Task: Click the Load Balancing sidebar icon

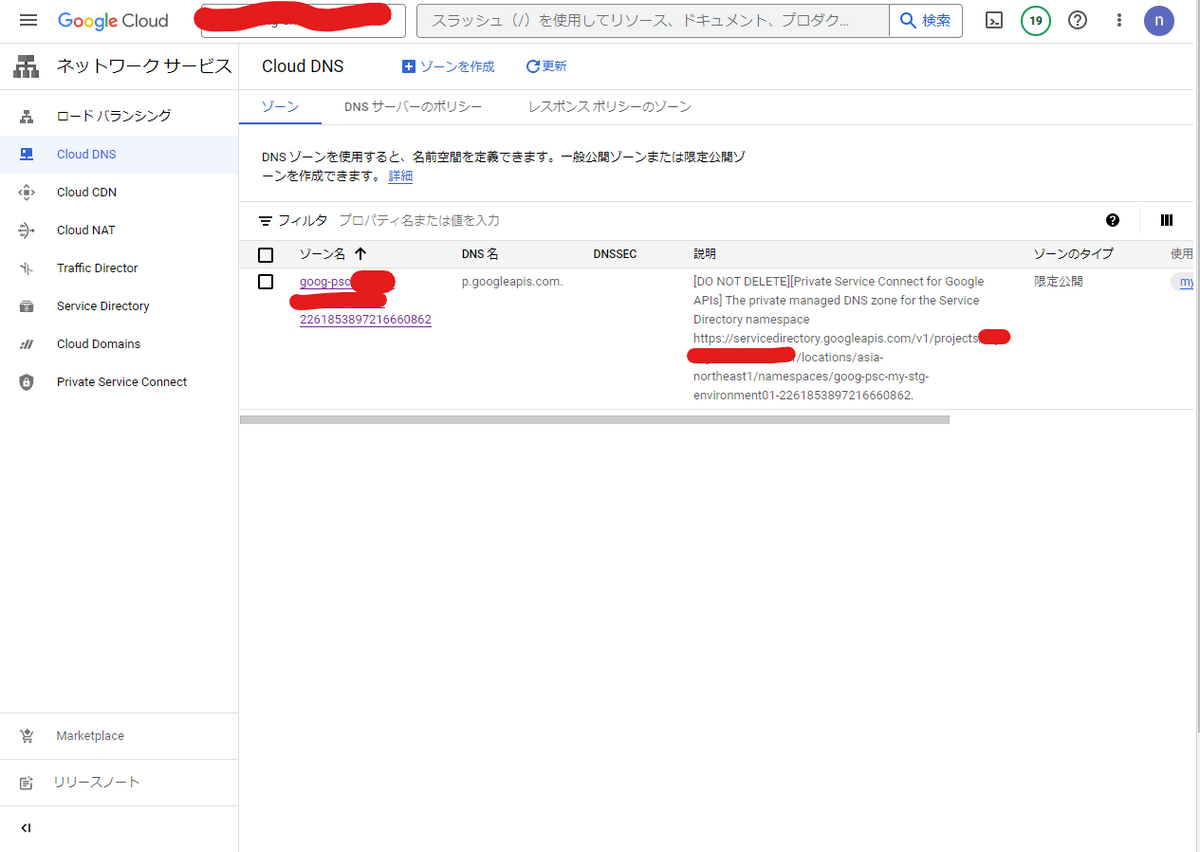Action: pos(27,116)
